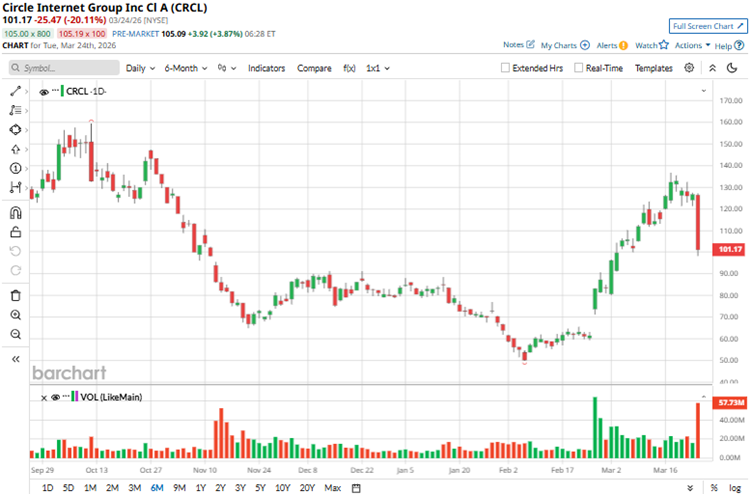Select the trend line drawing tool
The width and height of the screenshot is (752, 494).
point(15,91)
